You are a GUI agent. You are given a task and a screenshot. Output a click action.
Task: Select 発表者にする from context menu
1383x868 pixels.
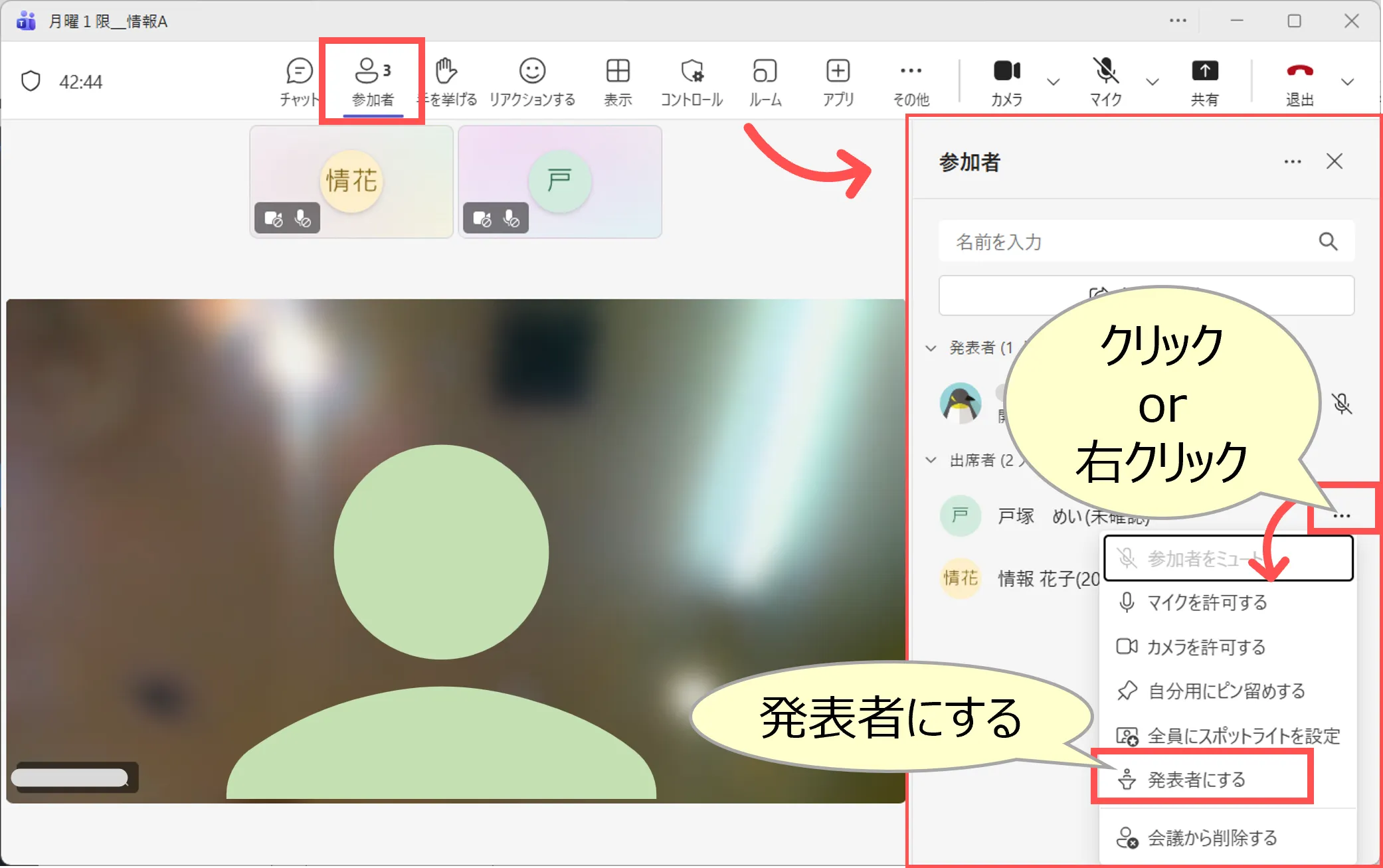[x=1196, y=779]
